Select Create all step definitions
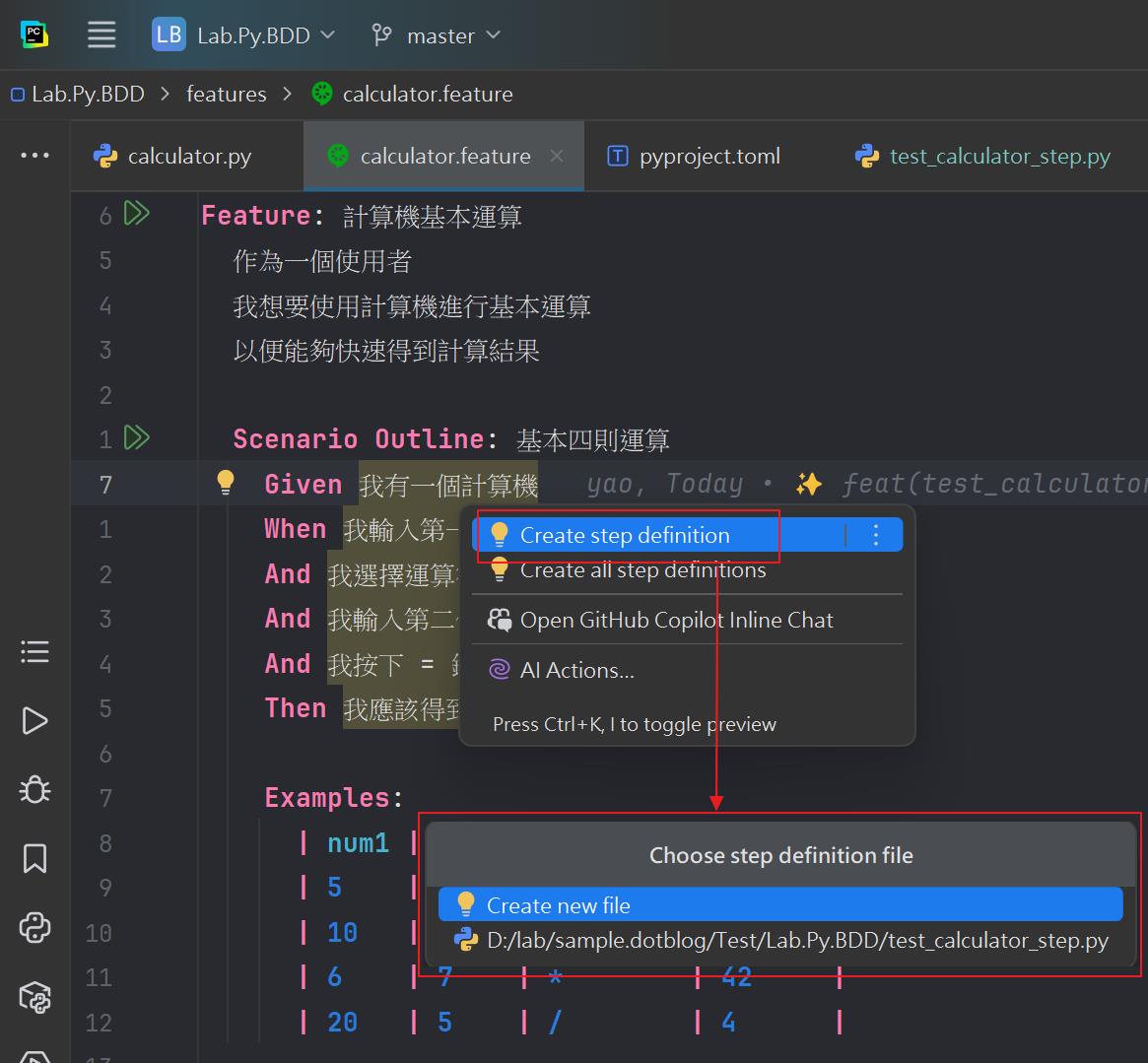 pos(642,570)
